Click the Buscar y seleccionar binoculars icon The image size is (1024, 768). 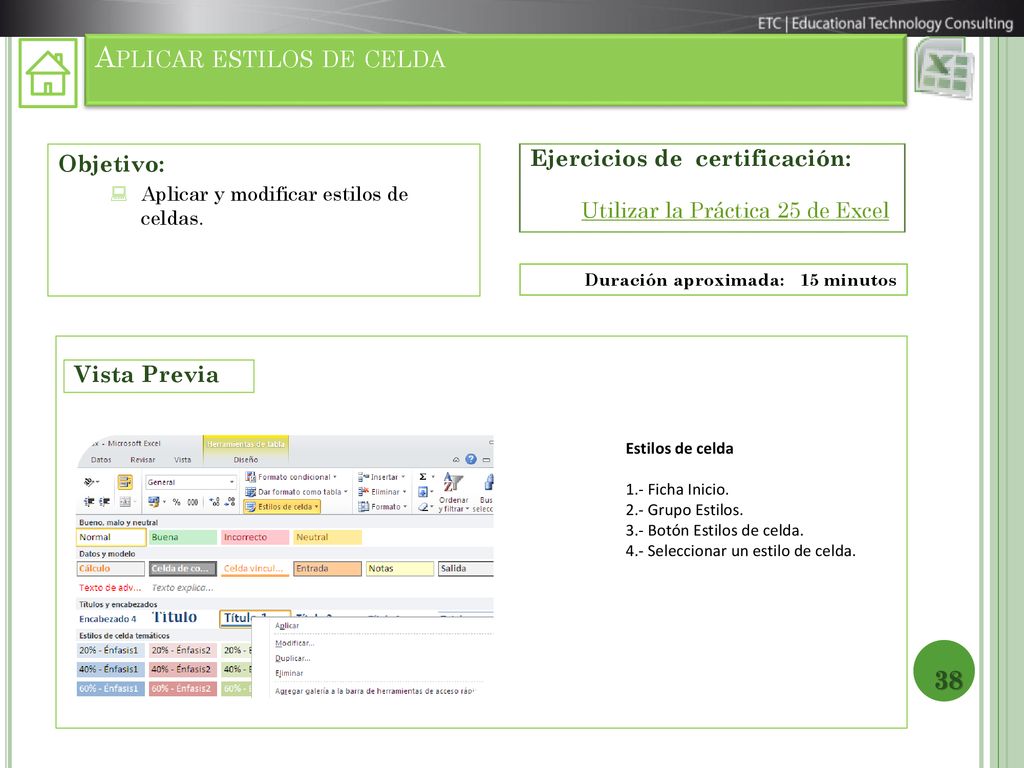coord(485,492)
